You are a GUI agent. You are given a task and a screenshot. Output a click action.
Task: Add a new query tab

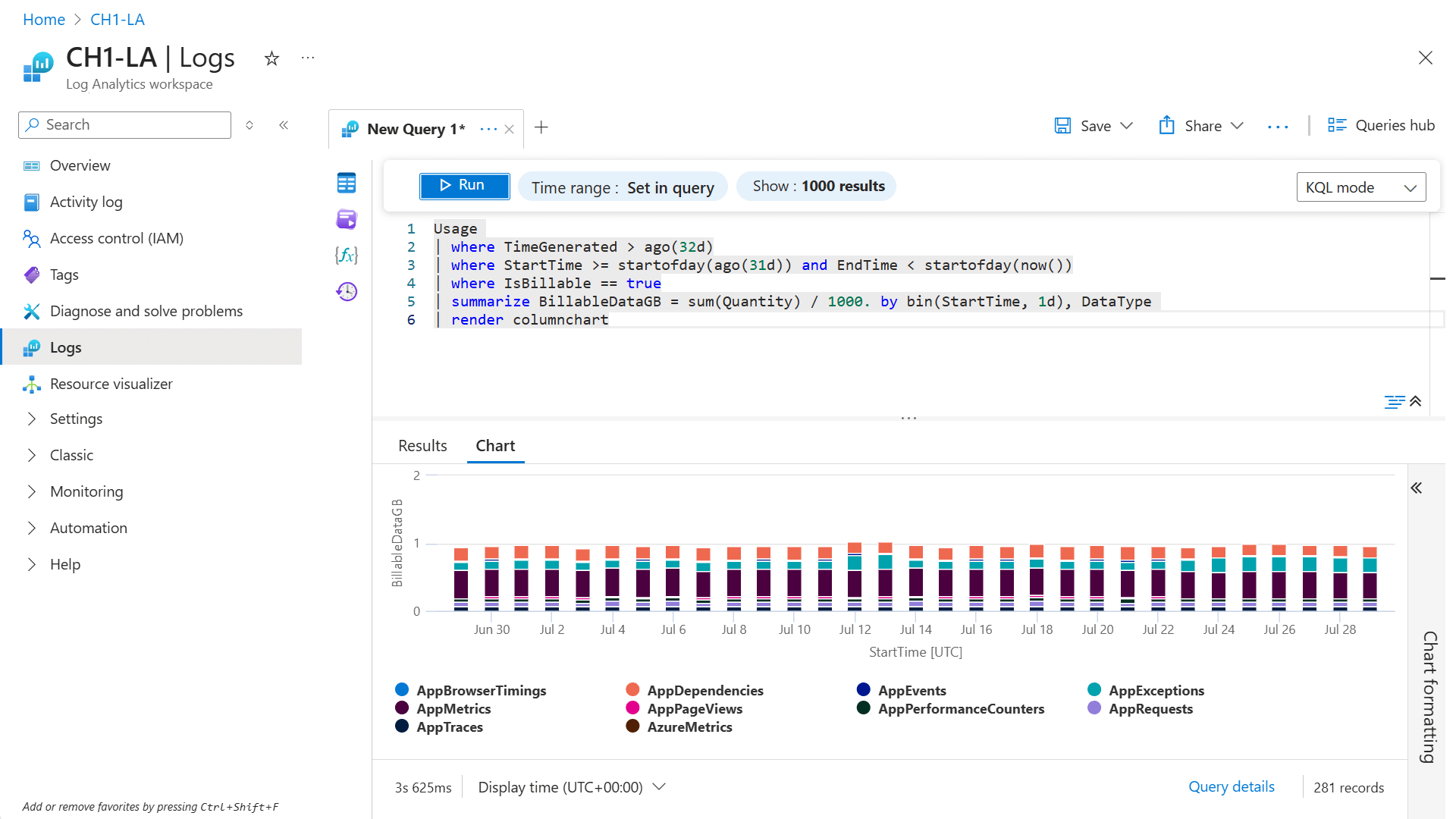pos(541,127)
